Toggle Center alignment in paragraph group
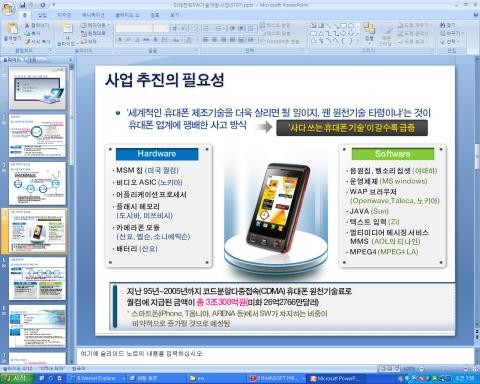Screen dimensions: 480x384 point(215,40)
